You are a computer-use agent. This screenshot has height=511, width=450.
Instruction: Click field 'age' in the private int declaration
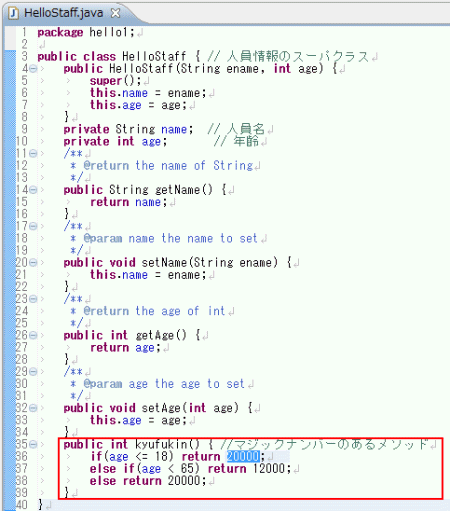[151, 142]
